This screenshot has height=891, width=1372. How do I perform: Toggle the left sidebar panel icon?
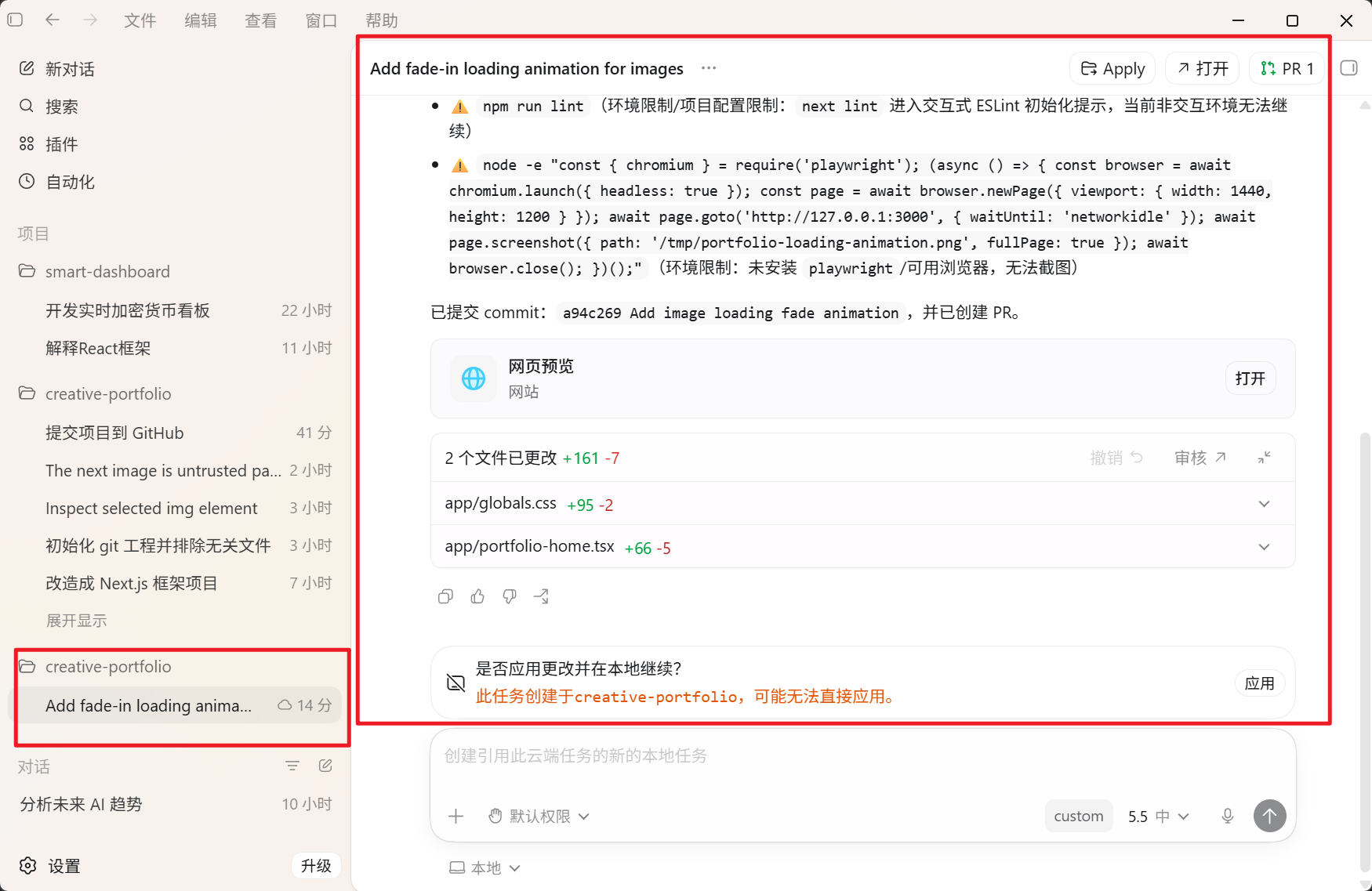(x=15, y=20)
